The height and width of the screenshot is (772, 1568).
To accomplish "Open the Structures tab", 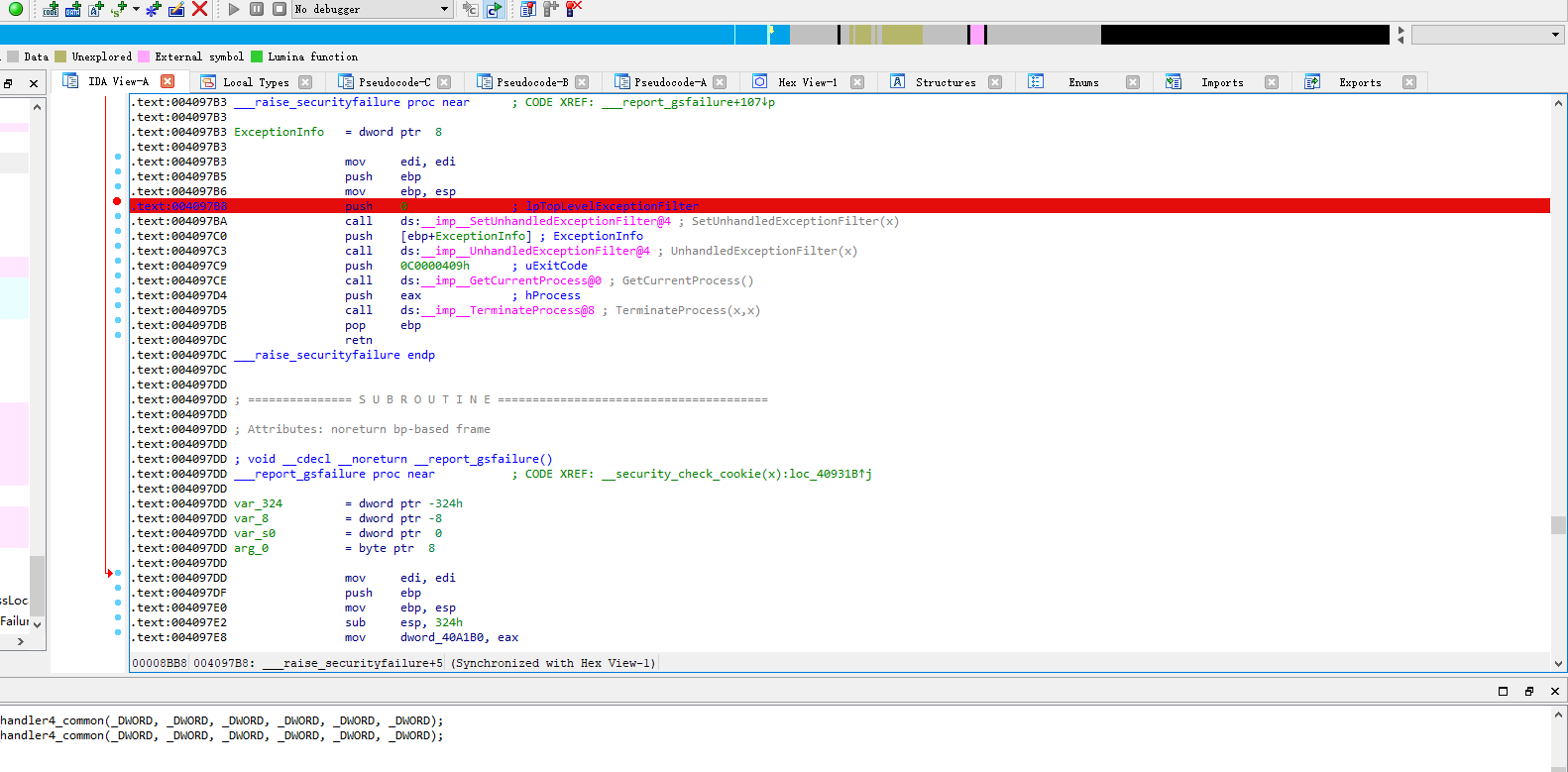I will click(x=946, y=82).
